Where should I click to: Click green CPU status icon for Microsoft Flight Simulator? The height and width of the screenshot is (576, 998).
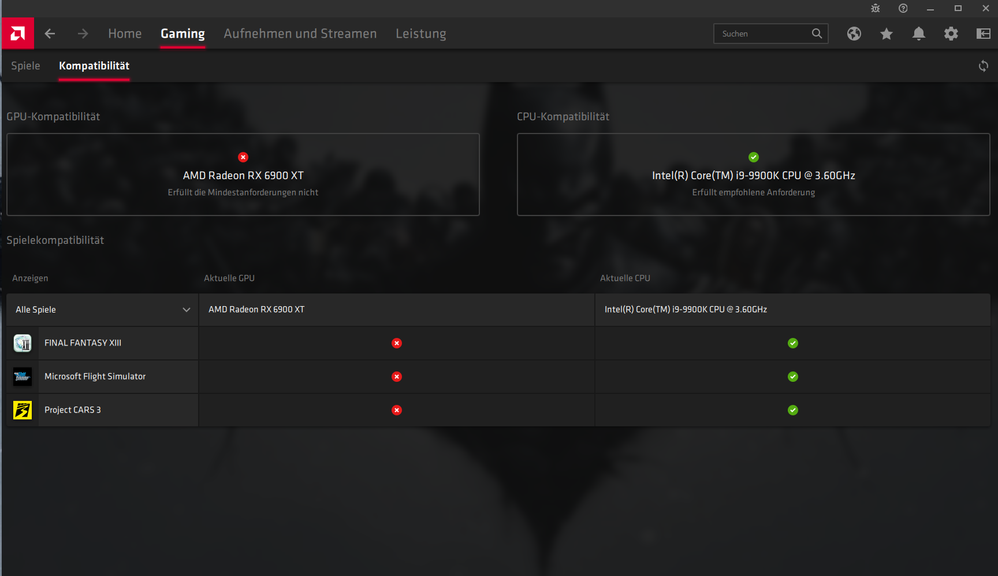[792, 377]
